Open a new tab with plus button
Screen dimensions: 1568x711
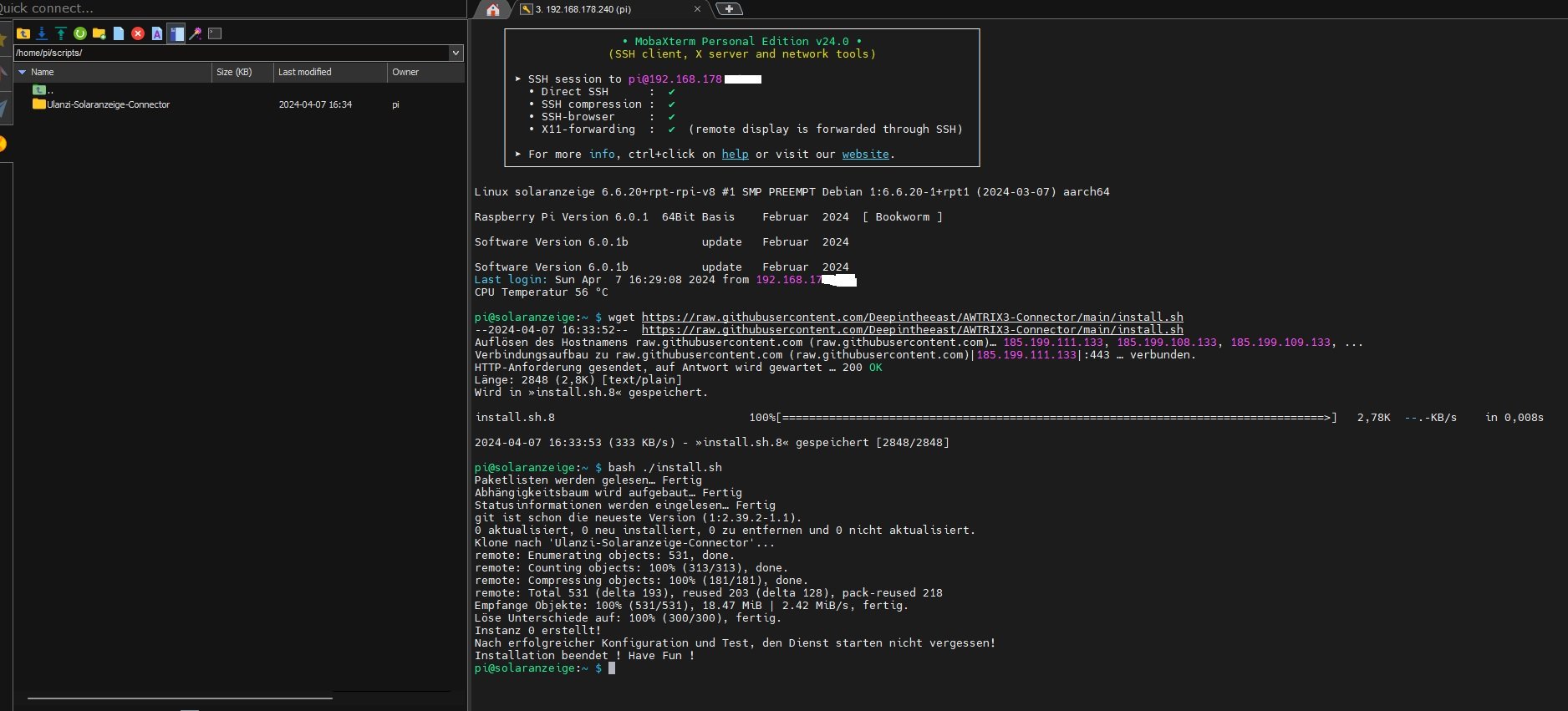pos(729,9)
